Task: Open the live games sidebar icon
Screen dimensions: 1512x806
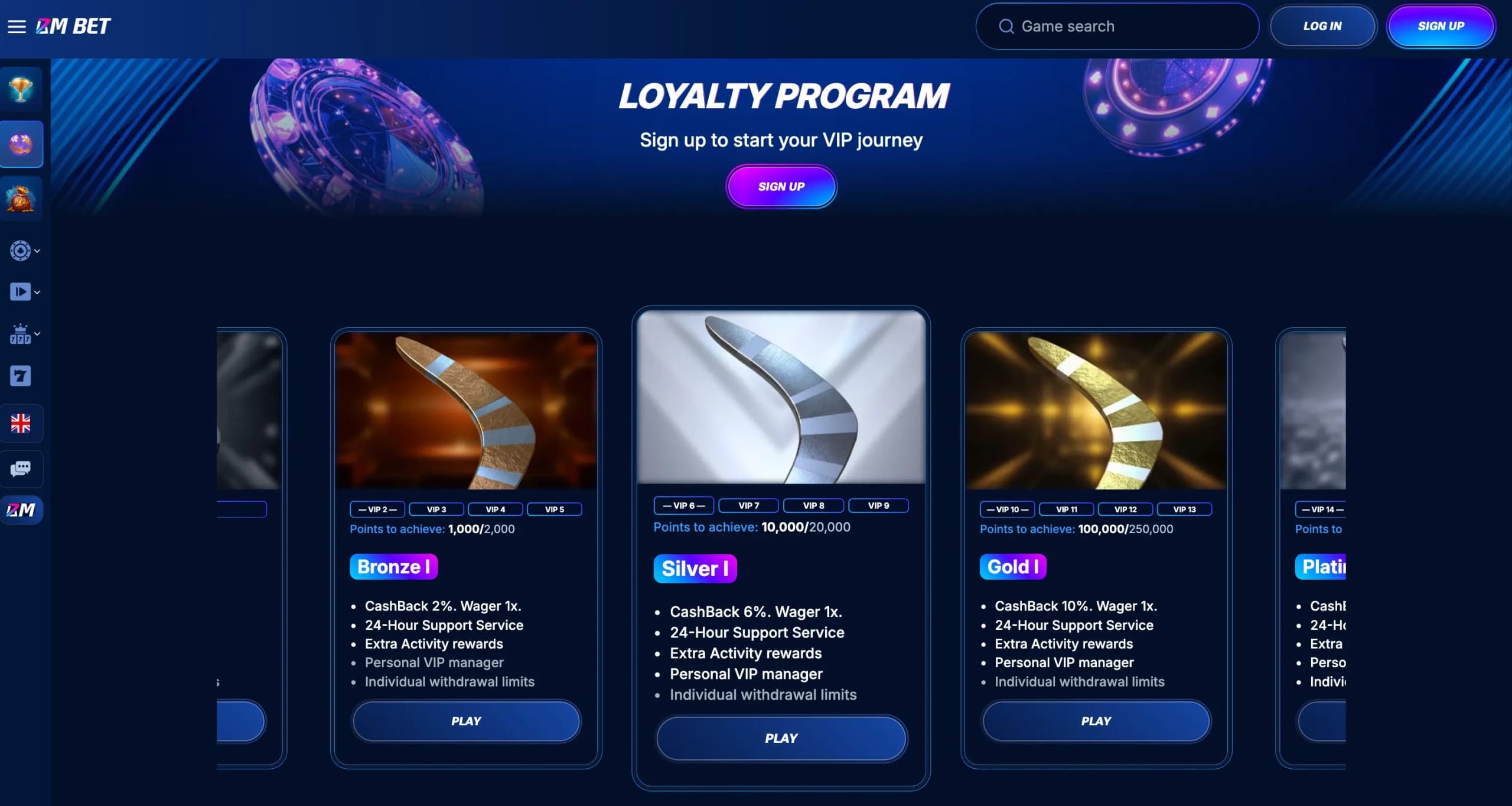Action: (22, 291)
